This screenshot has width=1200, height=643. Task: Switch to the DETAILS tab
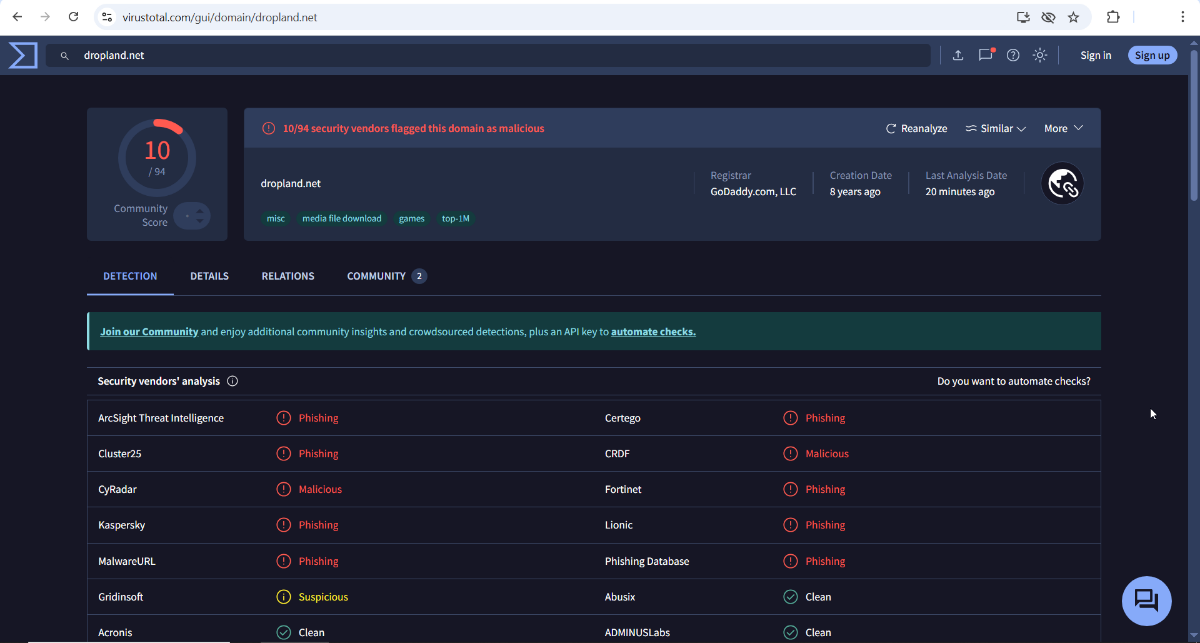(x=209, y=276)
